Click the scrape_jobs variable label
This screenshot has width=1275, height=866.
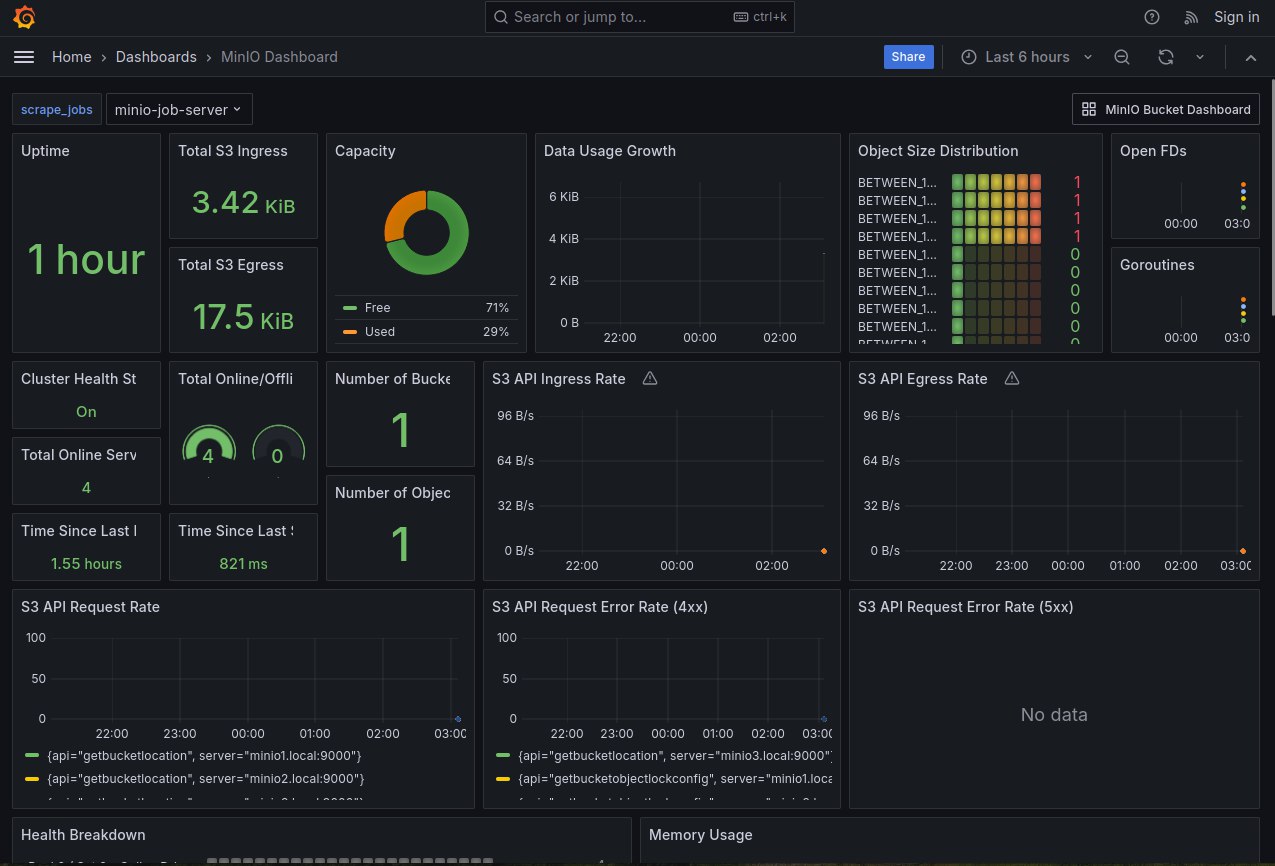(57, 109)
